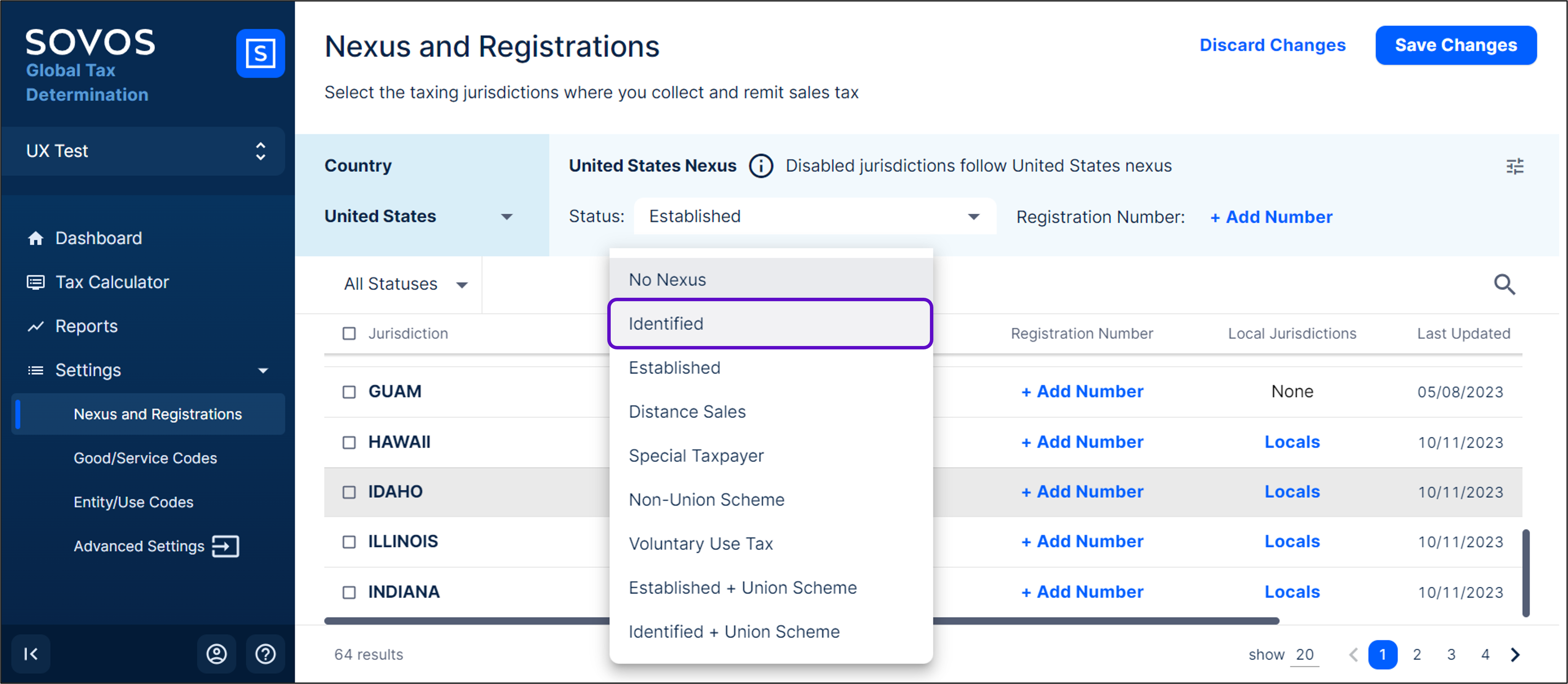Select Identified + Union Scheme option
Screen dimensions: 1568x684
pyautogui.click(x=771, y=632)
